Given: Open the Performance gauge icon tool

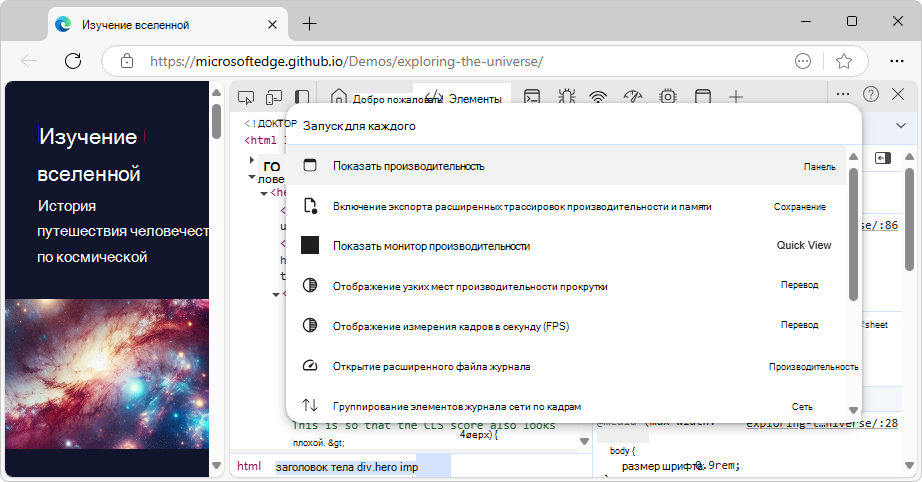Looking at the screenshot, I should coord(632,97).
